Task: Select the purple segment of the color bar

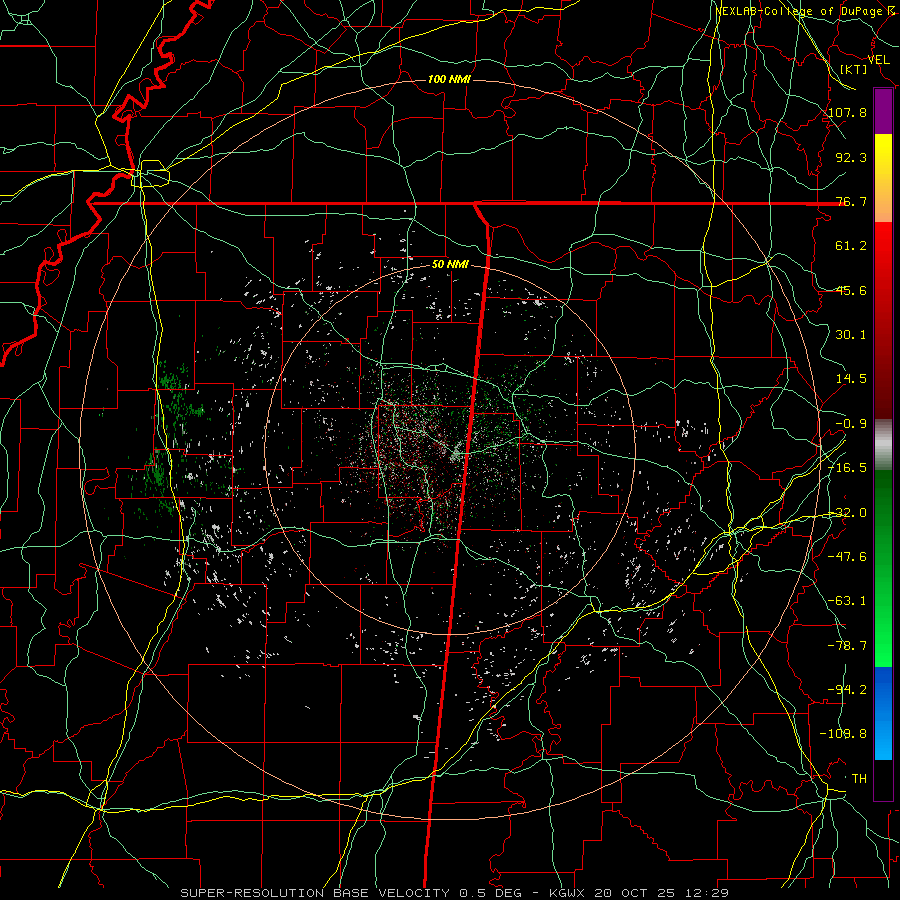Action: pos(883,112)
